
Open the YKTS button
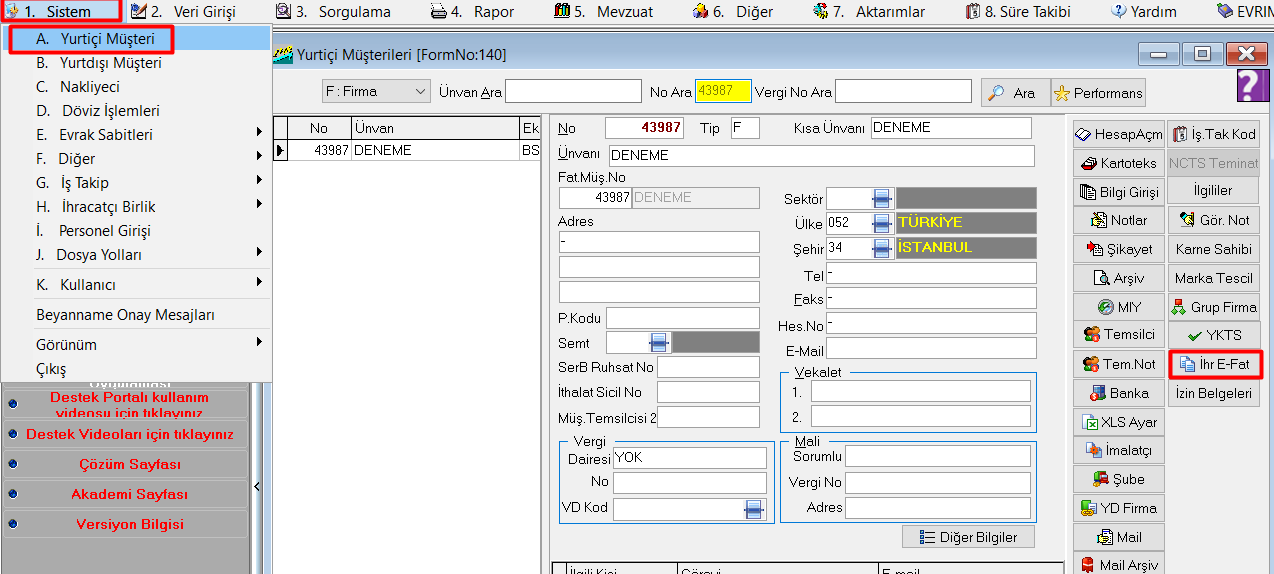point(1214,335)
